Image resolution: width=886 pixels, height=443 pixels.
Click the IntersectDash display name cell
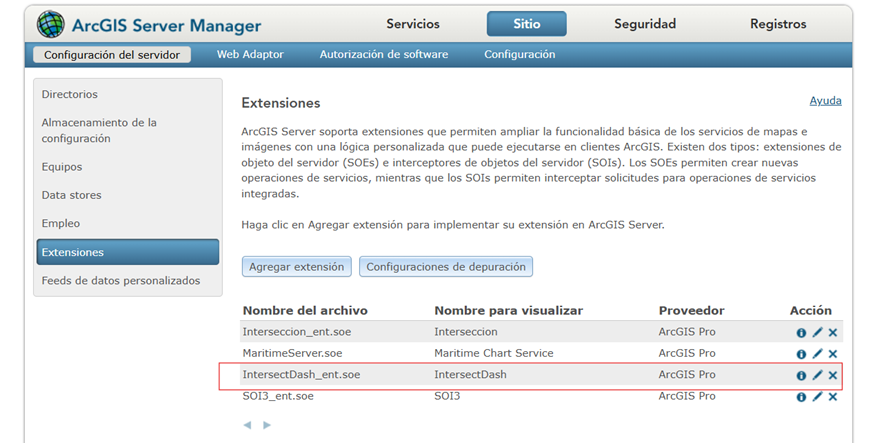click(x=471, y=375)
